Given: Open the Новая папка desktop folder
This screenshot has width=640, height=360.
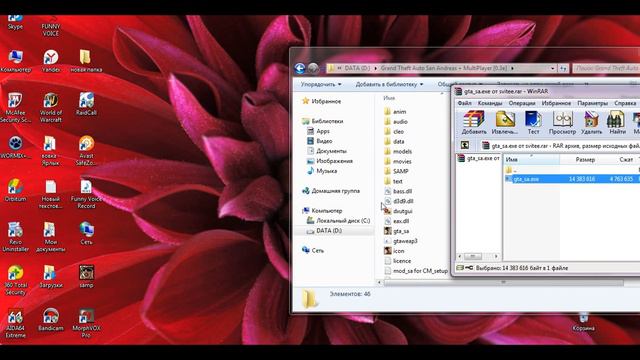Looking at the screenshot, I should 86,61.
